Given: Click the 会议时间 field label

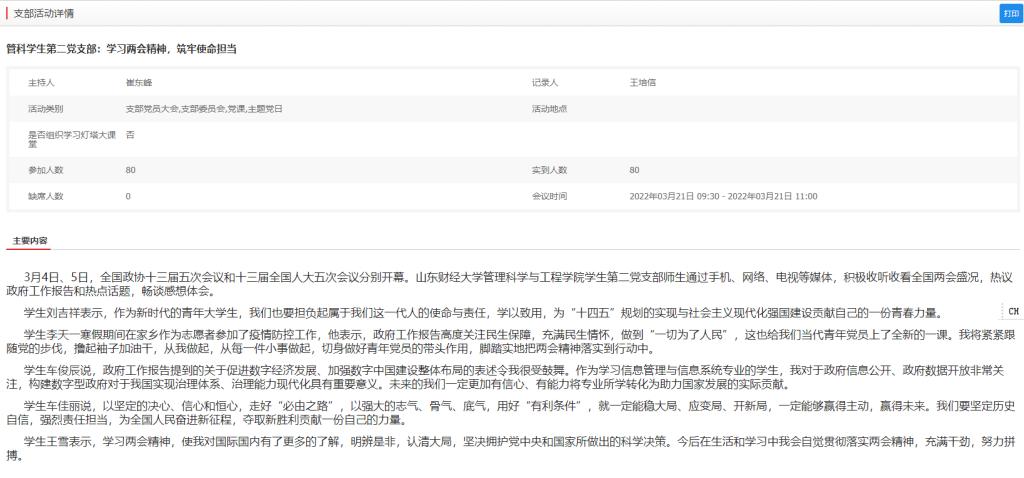Looking at the screenshot, I should point(548,196).
